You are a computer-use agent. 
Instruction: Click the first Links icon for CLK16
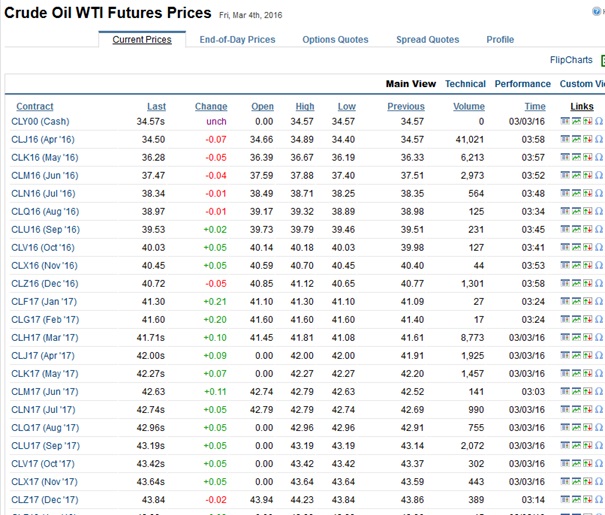coord(566,157)
